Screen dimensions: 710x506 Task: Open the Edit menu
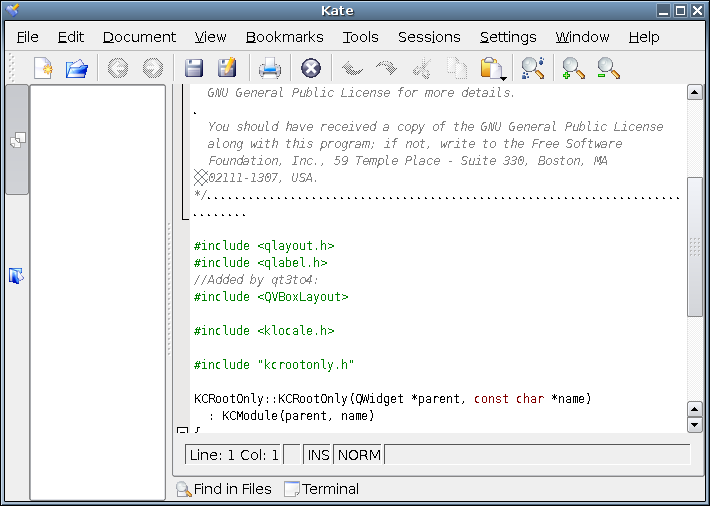[x=71, y=37]
